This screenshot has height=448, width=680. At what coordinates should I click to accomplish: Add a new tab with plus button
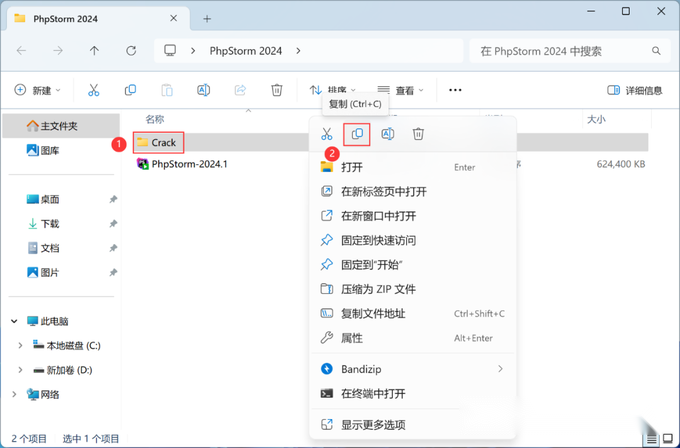[x=207, y=19]
